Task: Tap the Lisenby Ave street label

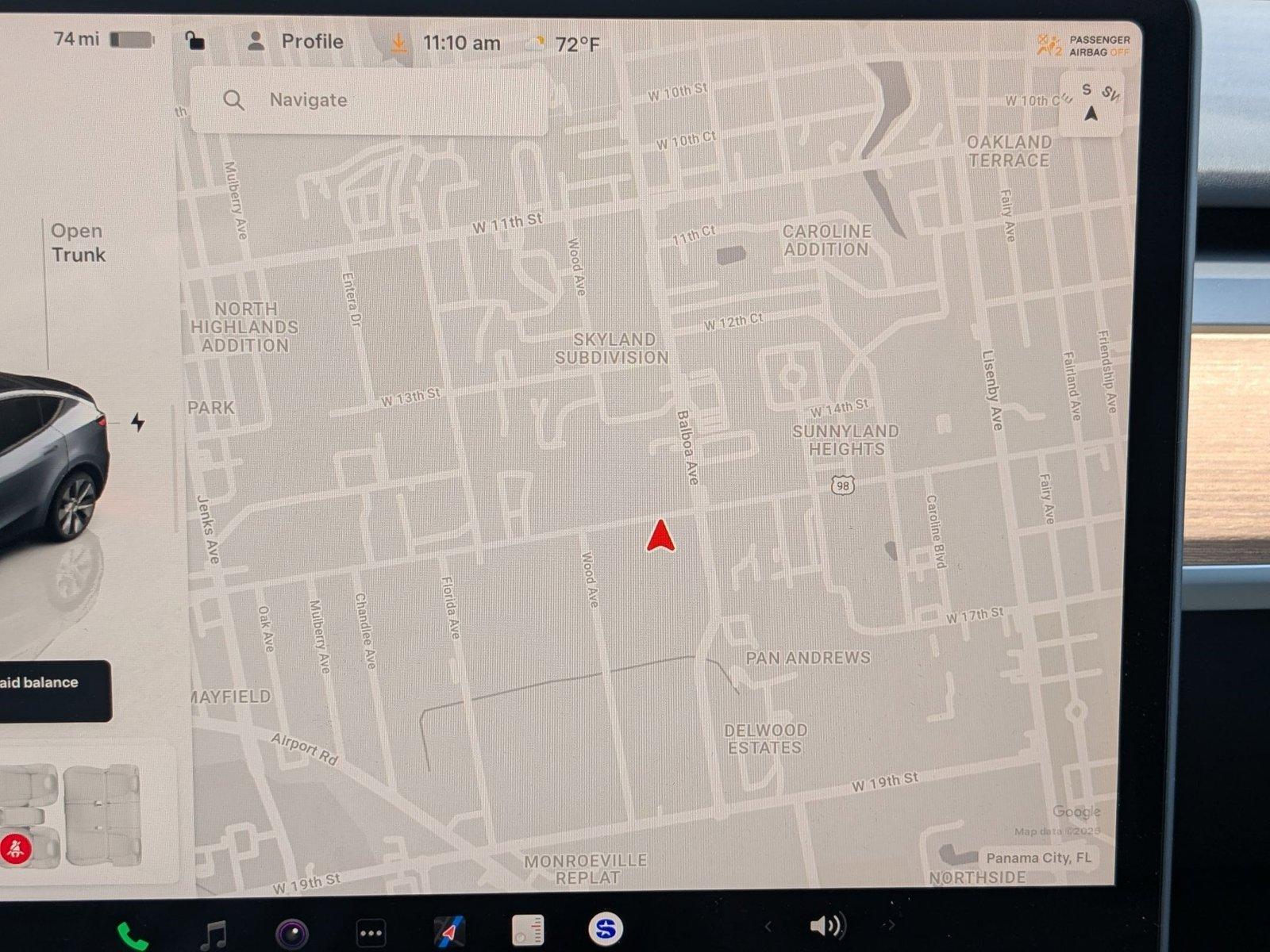Action: tap(992, 390)
